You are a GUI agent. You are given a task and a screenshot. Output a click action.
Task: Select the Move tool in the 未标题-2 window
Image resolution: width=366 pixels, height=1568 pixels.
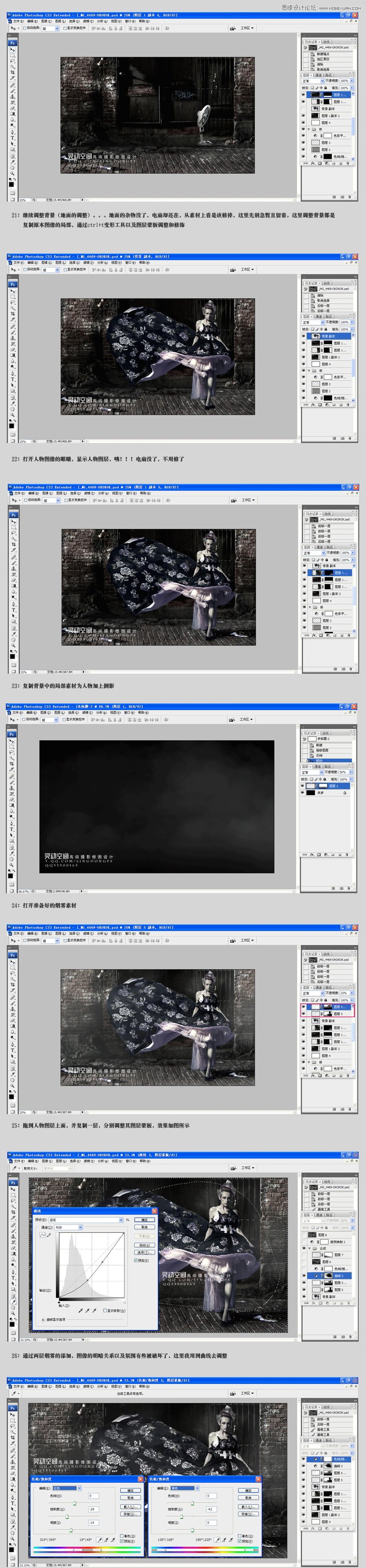point(12,741)
